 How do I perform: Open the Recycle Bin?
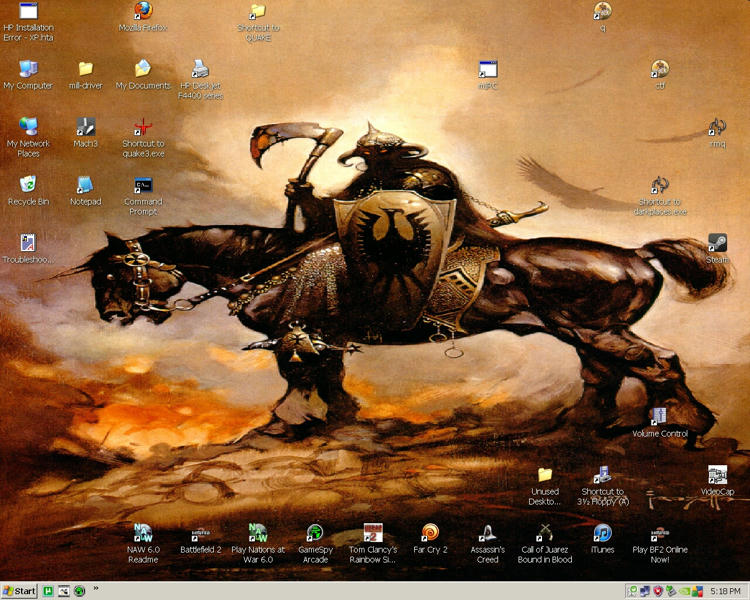[x=28, y=191]
